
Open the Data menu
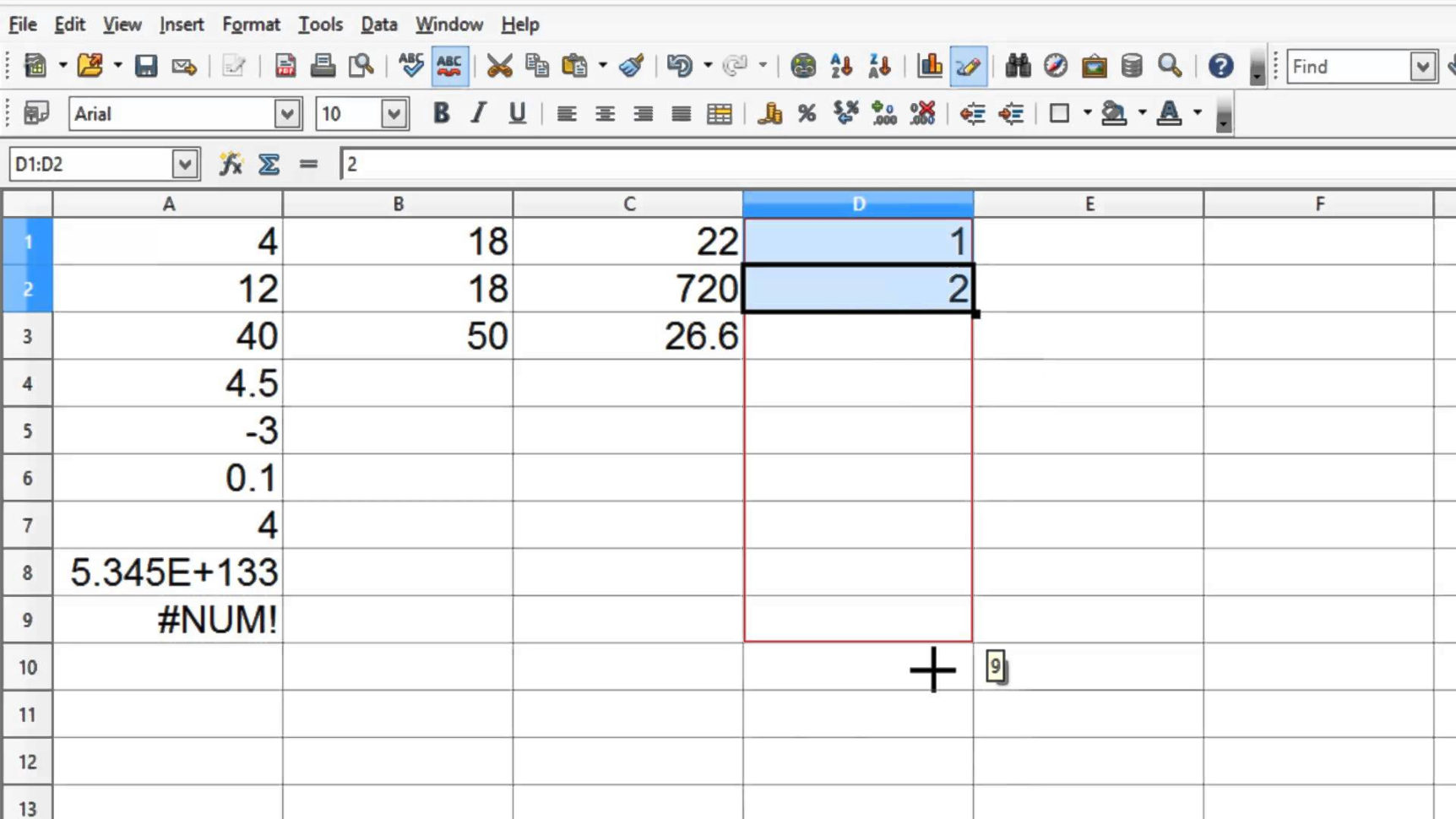pyautogui.click(x=378, y=24)
